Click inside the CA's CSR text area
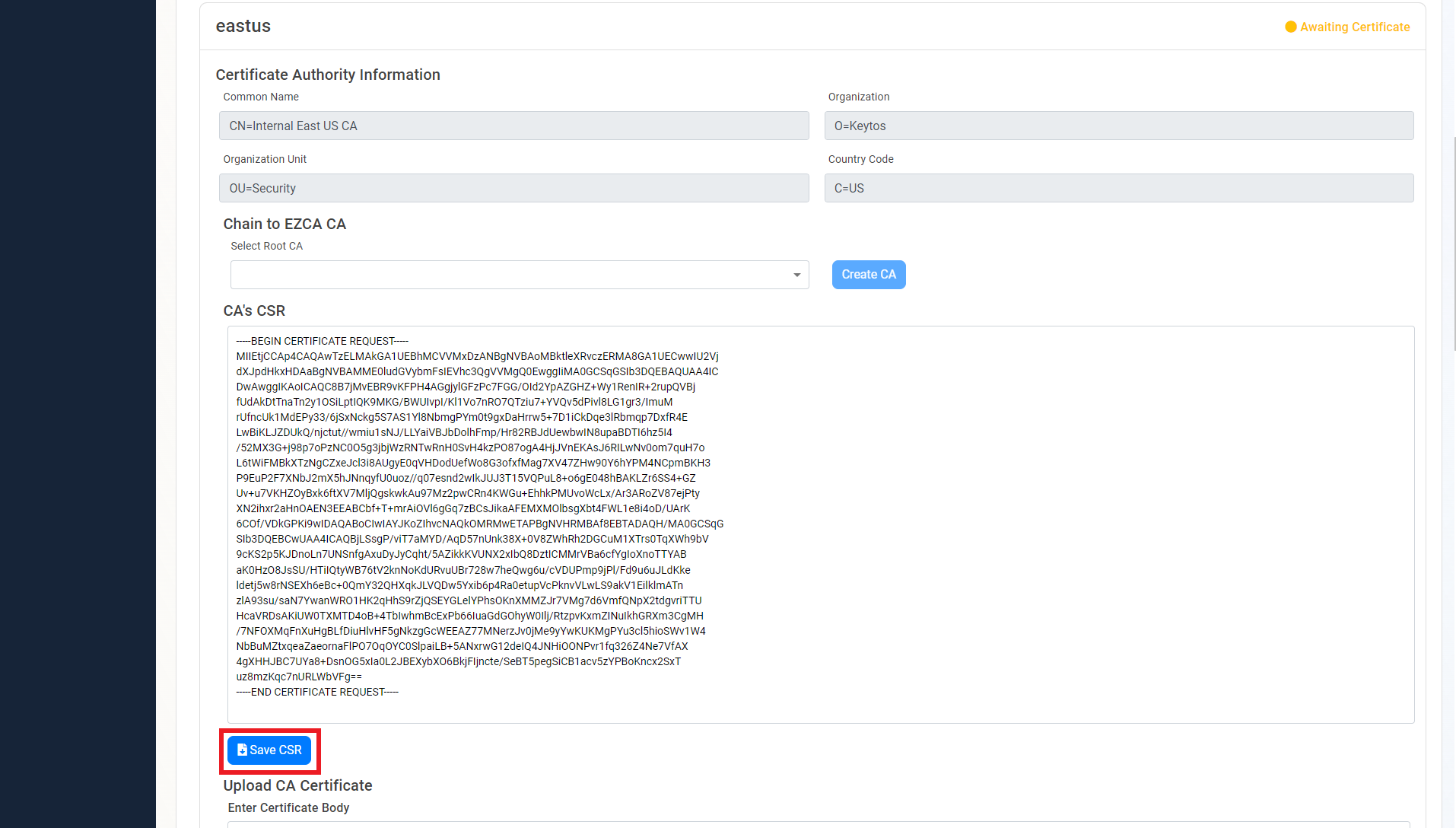This screenshot has width=1456, height=828. (x=821, y=524)
